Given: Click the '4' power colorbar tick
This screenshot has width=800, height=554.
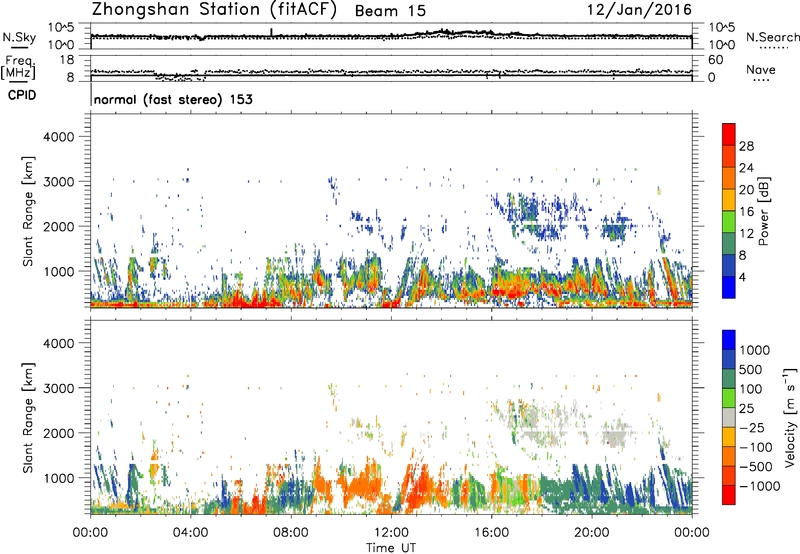Looking at the screenshot, I should 743,278.
